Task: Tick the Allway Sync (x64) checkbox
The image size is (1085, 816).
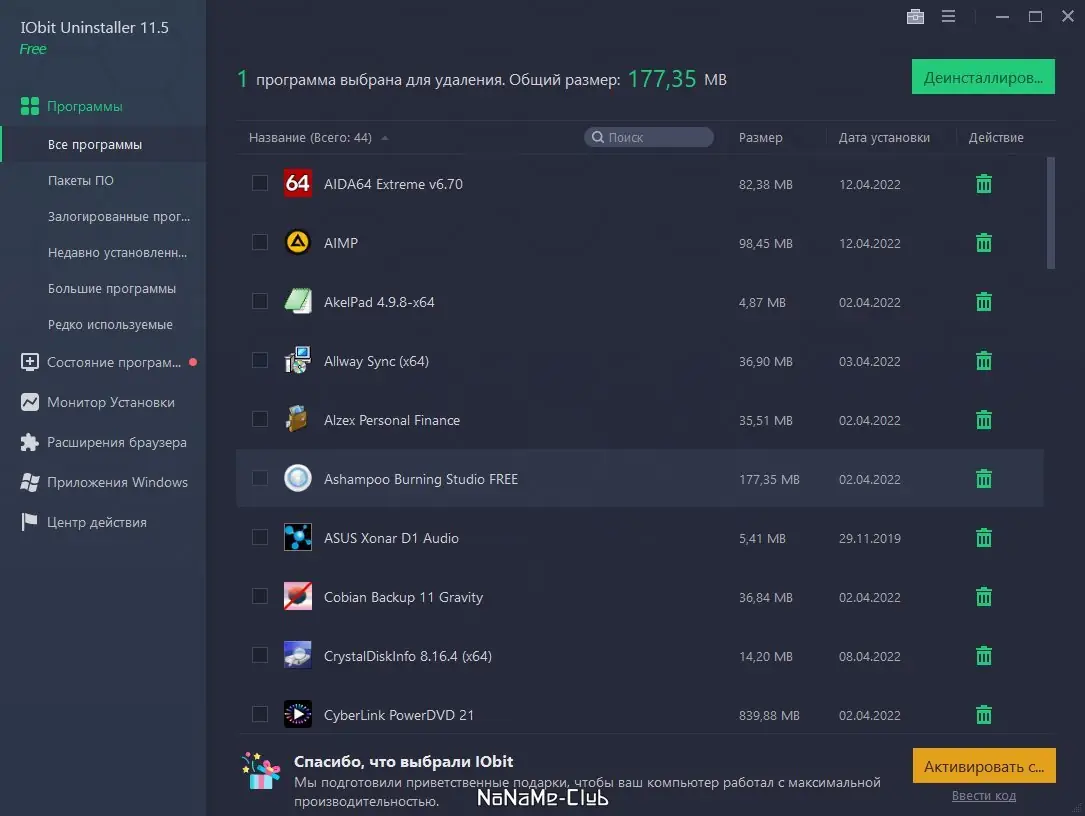Action: (259, 360)
